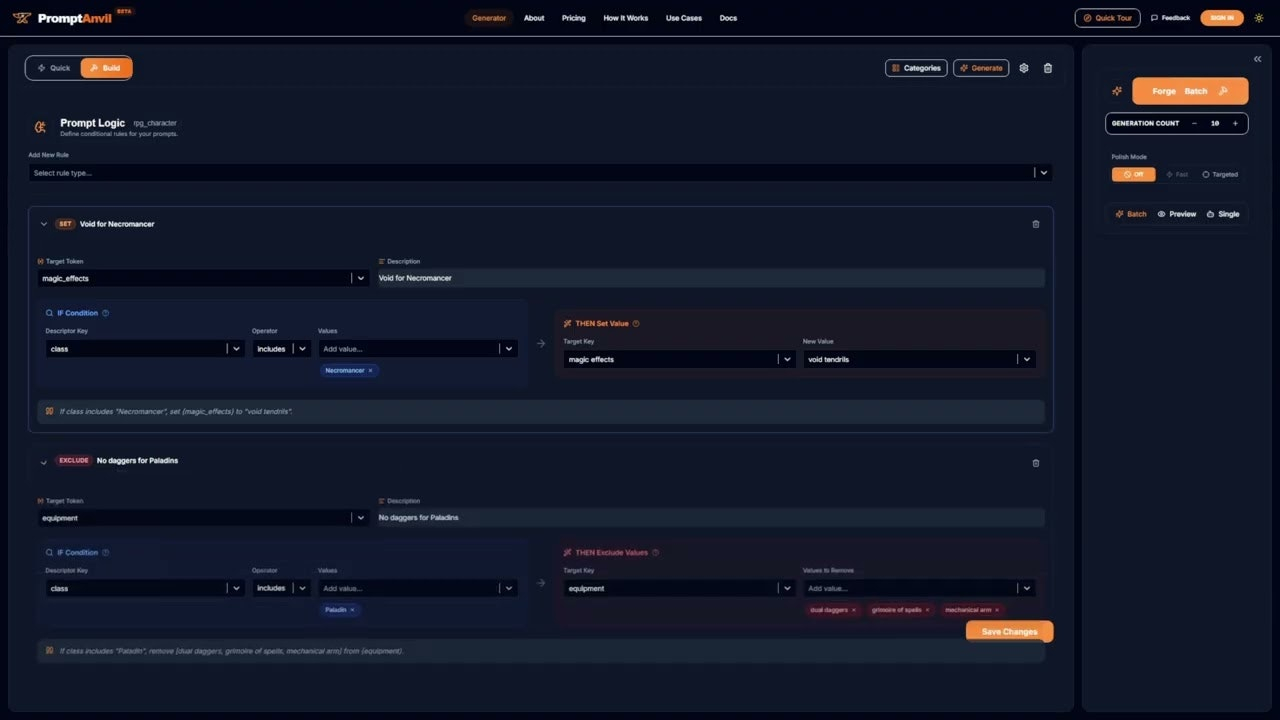Set Polish Mode to Targeted
This screenshot has height=720, width=1280.
[x=1220, y=174]
